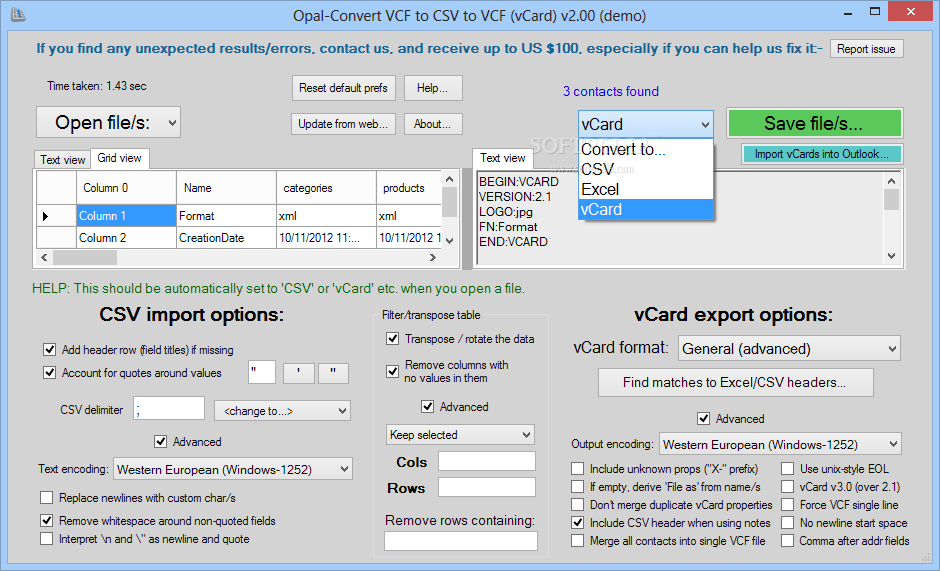Viewport: 940px width, 571px height.
Task: Toggle 'Remove whitespace around non-quoted fields'
Action: pyautogui.click(x=46, y=520)
